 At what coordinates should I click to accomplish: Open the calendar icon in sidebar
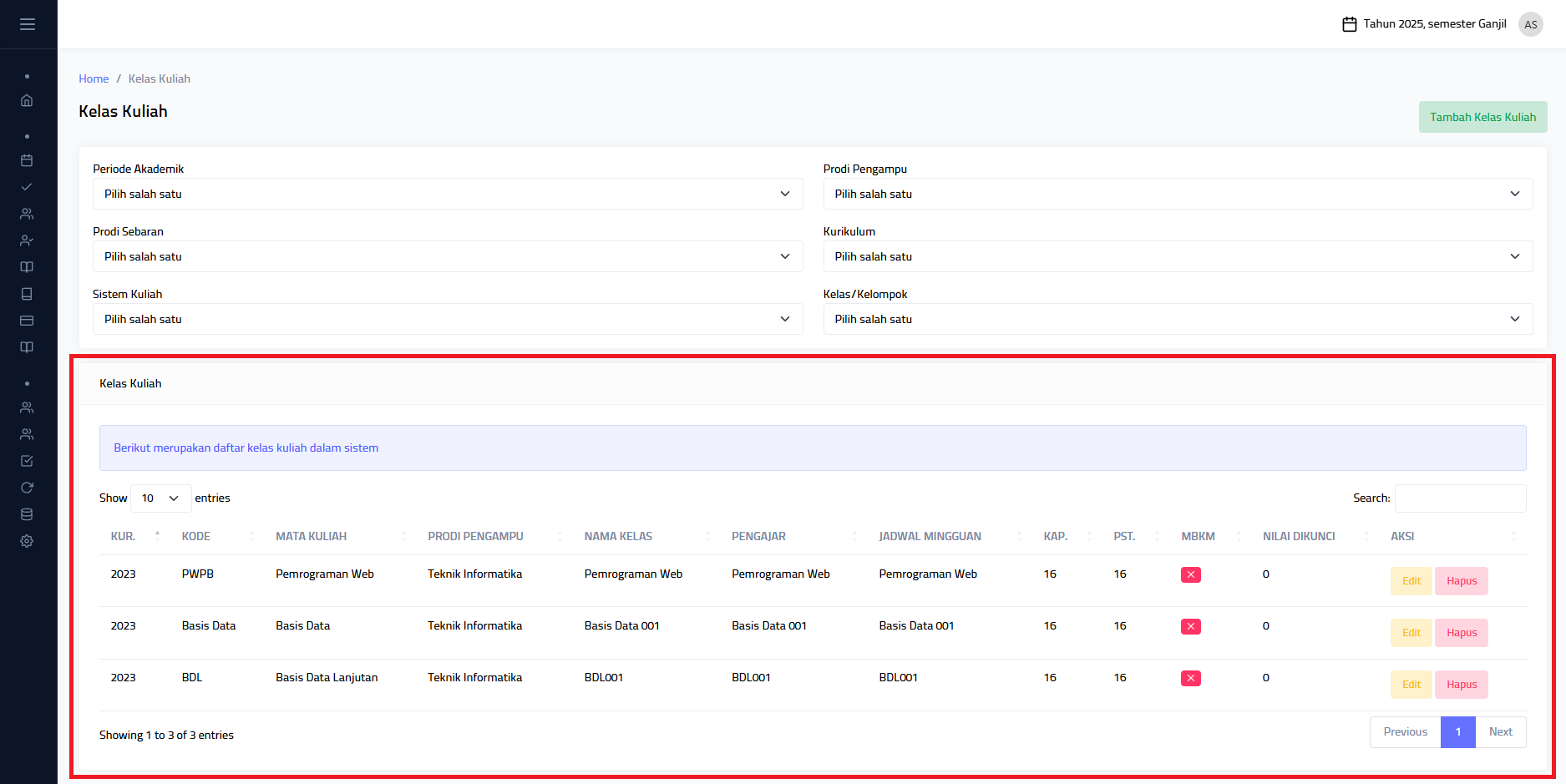pos(27,160)
